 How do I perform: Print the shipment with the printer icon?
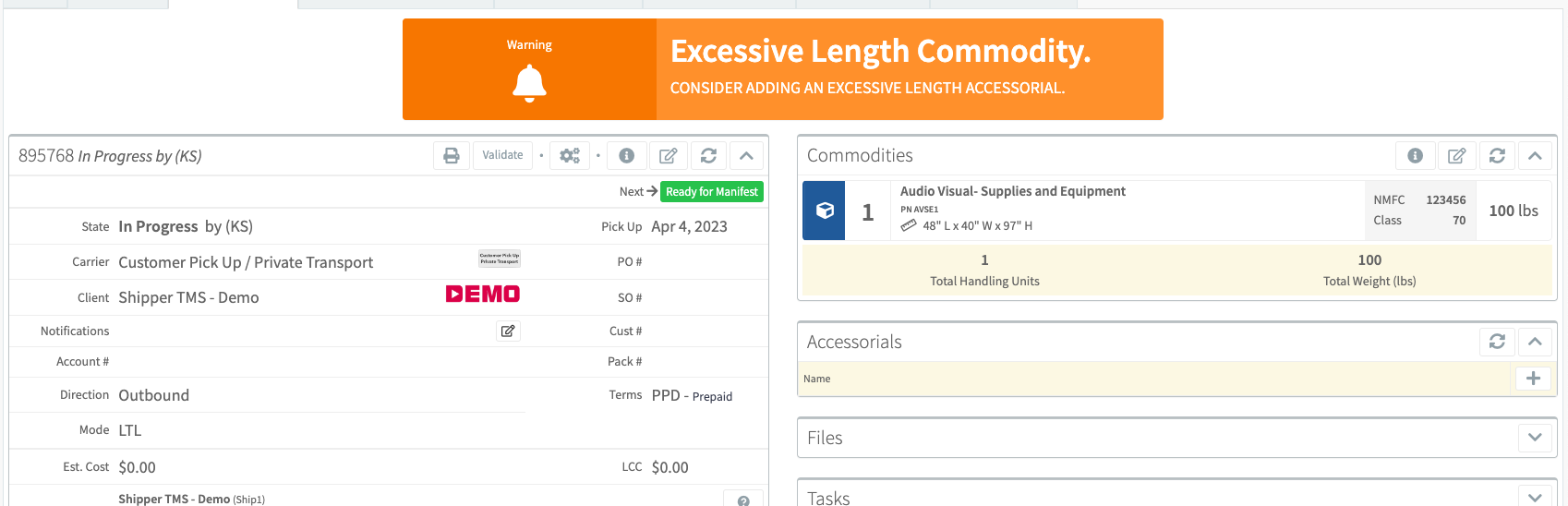(x=452, y=155)
